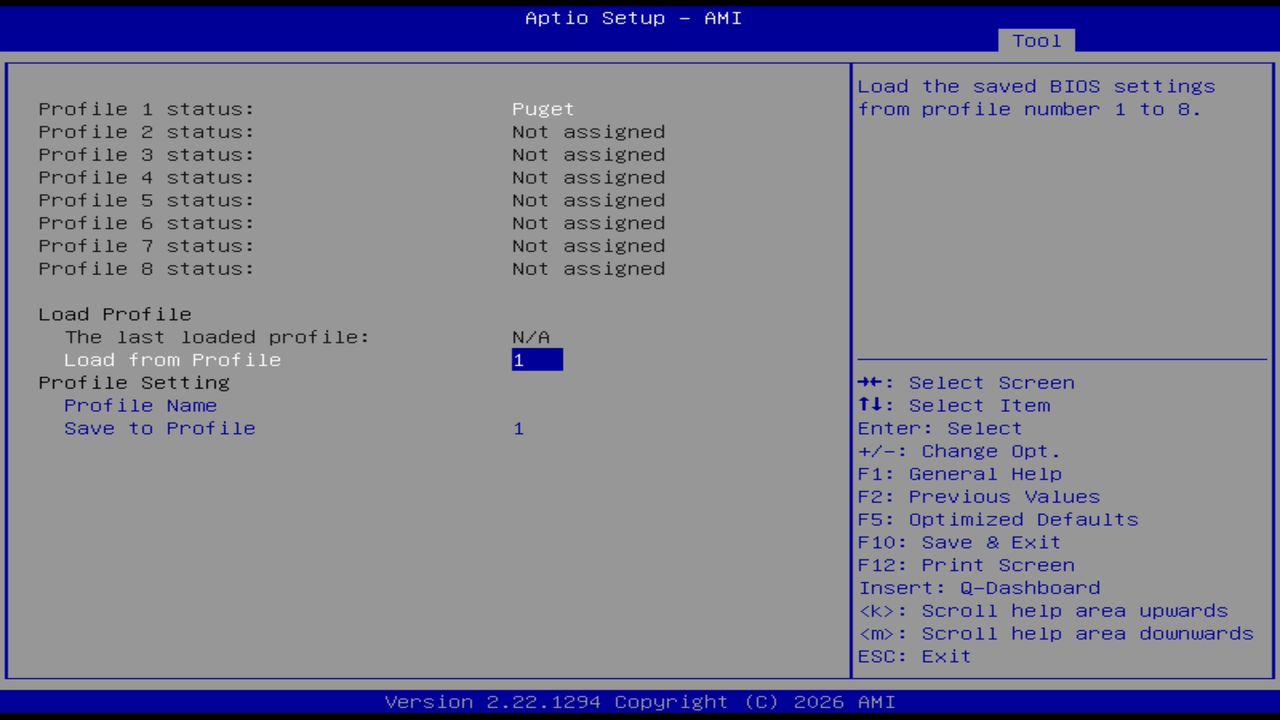This screenshot has height=720, width=1280.
Task: Click F5 Optimized Defaults hint
Action: 997,519
